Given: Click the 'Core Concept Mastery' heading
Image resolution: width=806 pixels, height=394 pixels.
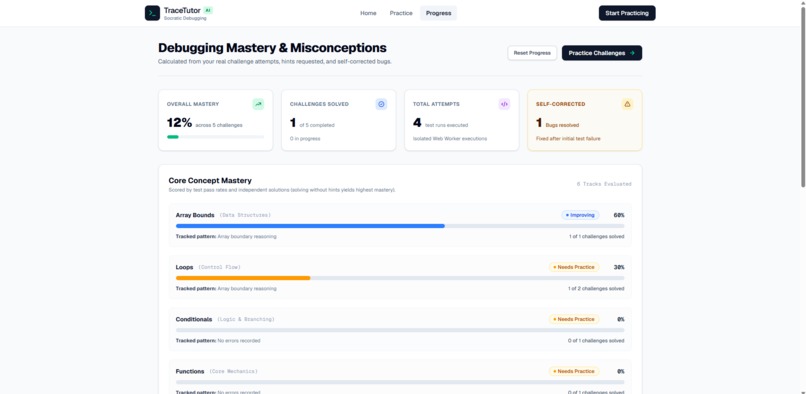Looking at the screenshot, I should [x=210, y=181].
